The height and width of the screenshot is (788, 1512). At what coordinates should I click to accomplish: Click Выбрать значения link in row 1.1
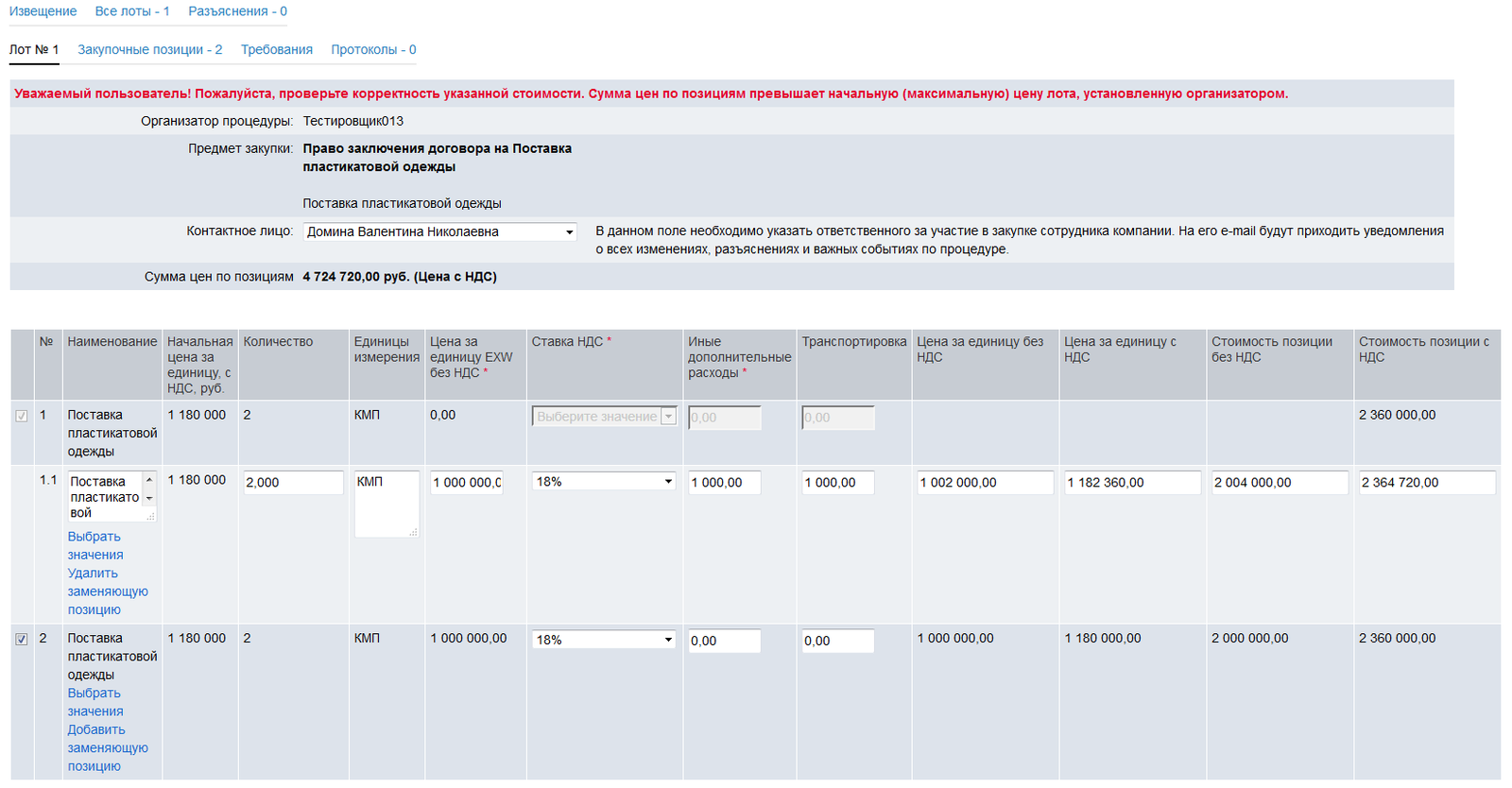[x=94, y=545]
